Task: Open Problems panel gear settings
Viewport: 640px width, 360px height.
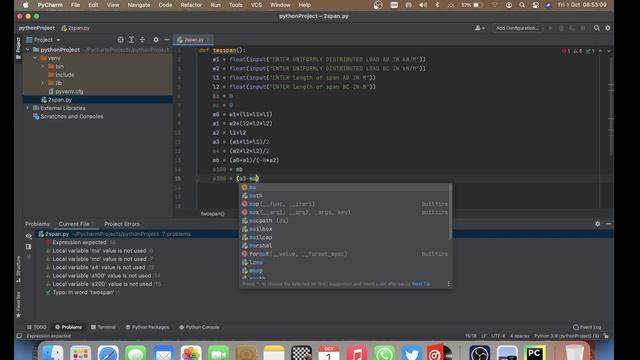Action: (x=598, y=224)
